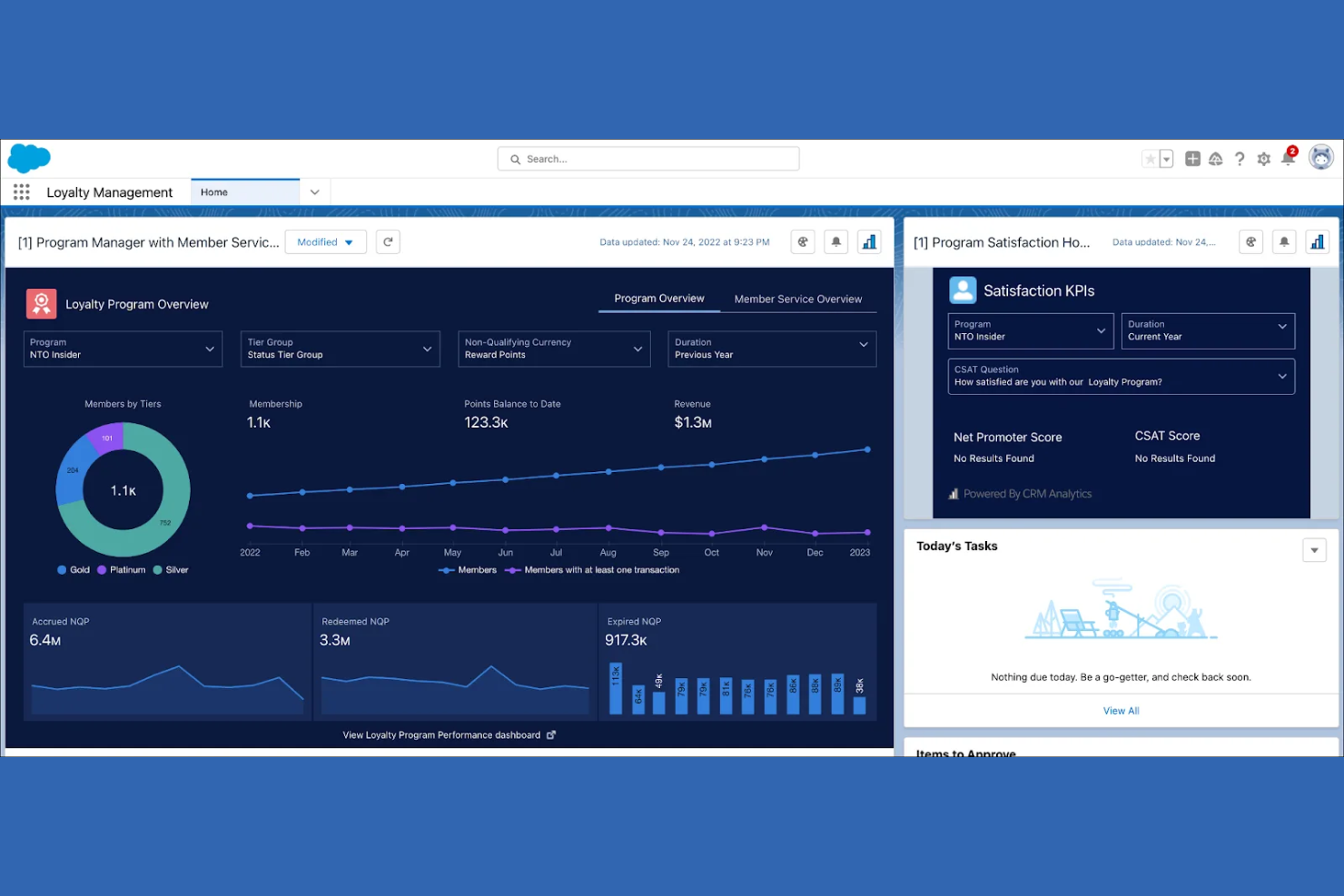Switch to the Member Service Overview tab
Image resolution: width=1344 pixels, height=896 pixels.
point(798,299)
